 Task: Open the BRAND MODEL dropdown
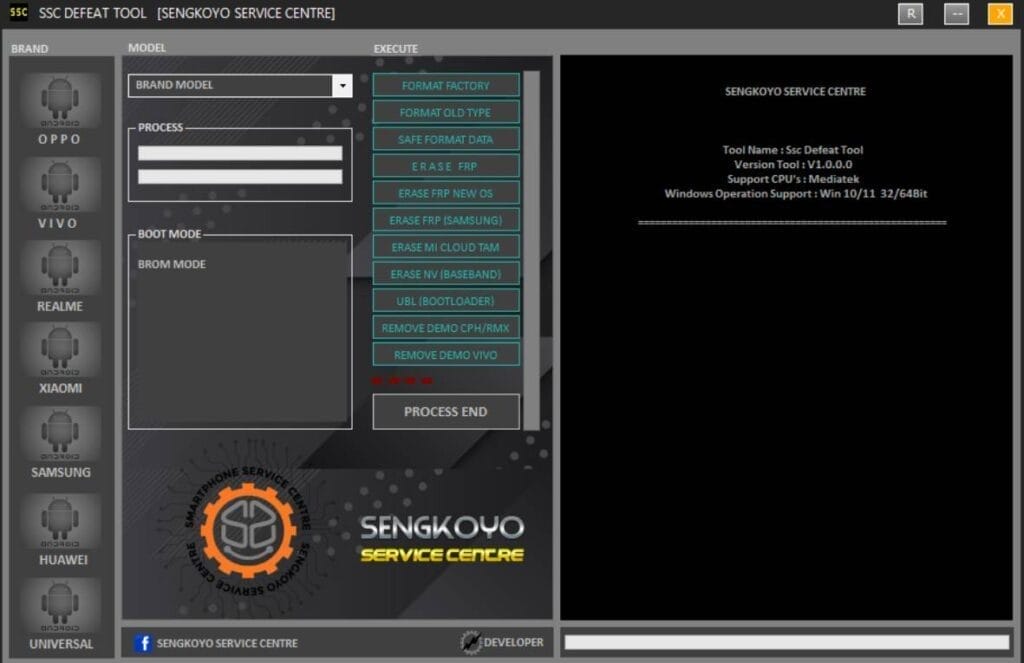coord(342,85)
